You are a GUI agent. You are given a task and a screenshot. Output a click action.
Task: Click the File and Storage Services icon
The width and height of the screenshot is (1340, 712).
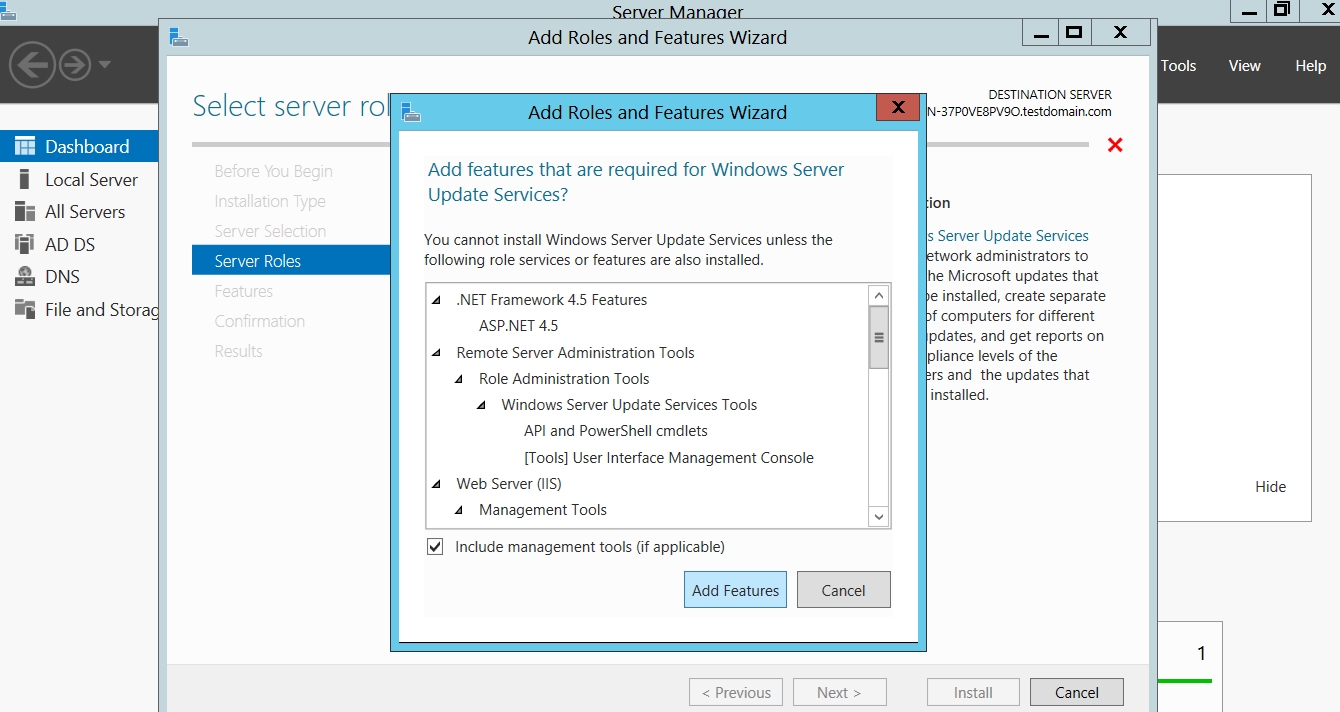(25, 309)
